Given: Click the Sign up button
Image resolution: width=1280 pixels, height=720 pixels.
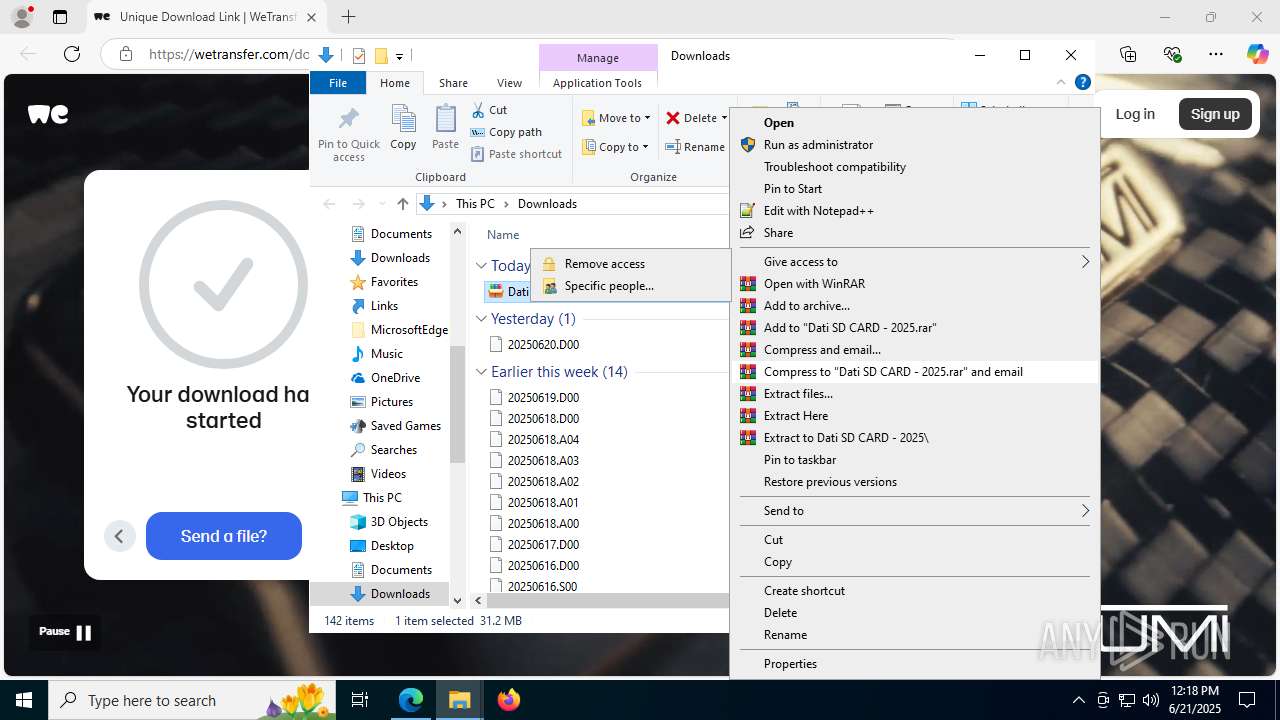Looking at the screenshot, I should pyautogui.click(x=1215, y=114).
